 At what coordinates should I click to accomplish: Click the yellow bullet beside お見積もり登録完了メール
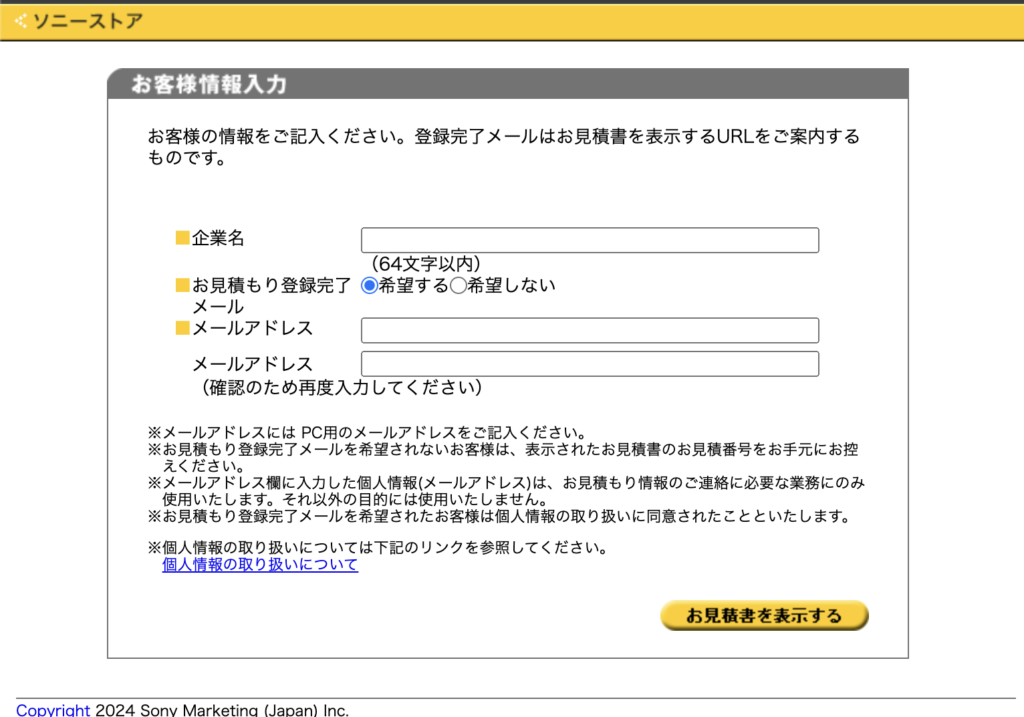pyautogui.click(x=182, y=285)
